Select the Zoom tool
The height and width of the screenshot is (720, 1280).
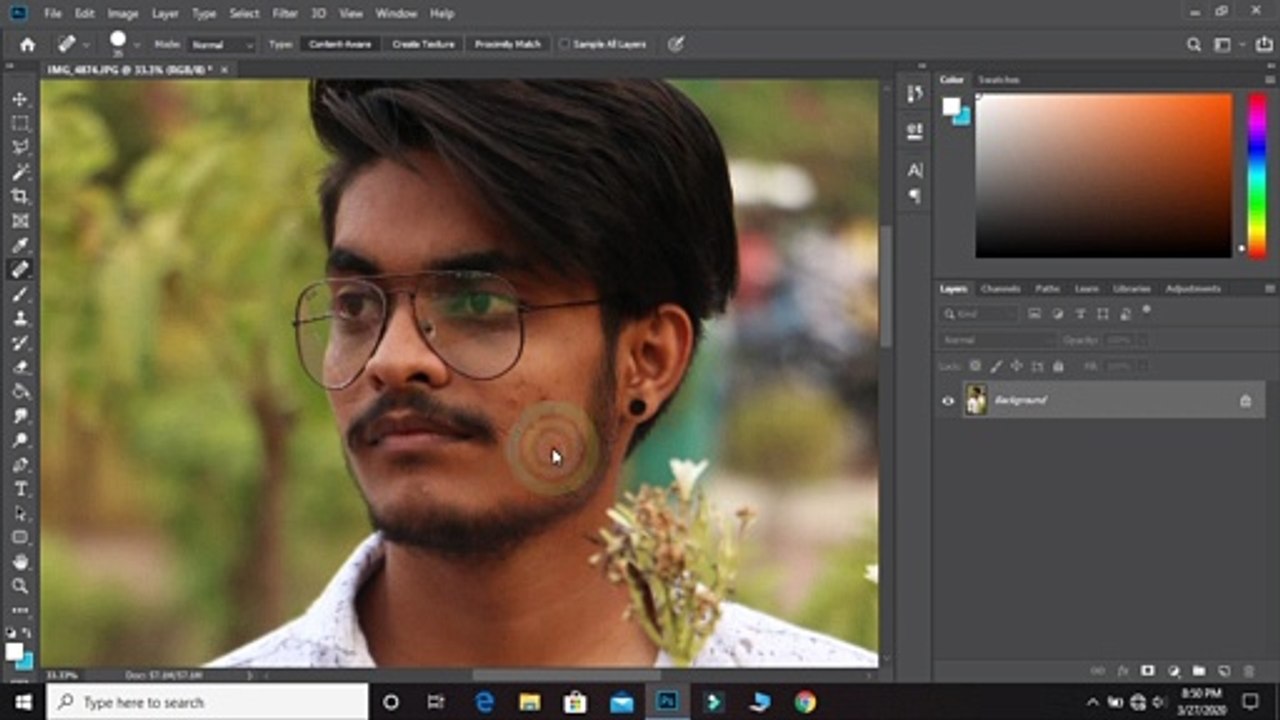coord(20,586)
